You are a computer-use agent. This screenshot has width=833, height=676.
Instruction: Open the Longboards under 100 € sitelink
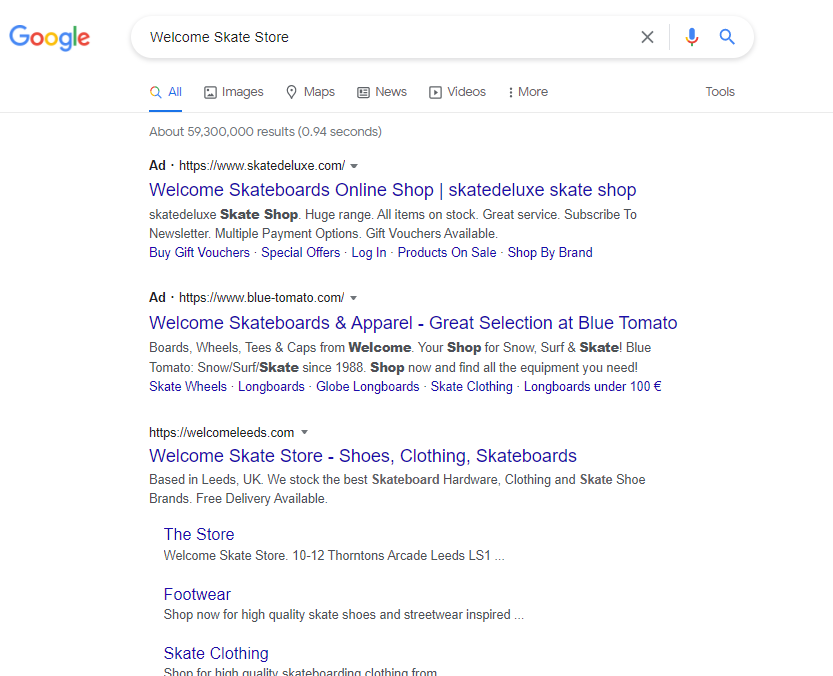tap(592, 386)
